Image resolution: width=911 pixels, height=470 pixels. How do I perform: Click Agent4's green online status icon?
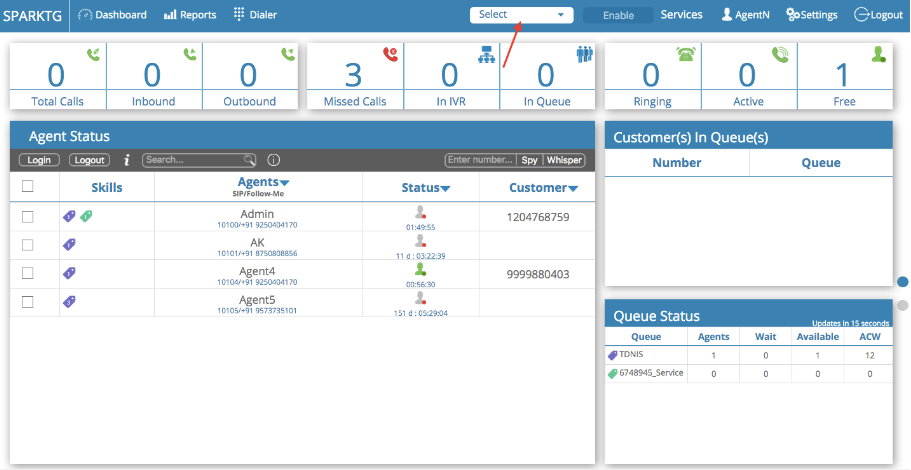coord(421,269)
